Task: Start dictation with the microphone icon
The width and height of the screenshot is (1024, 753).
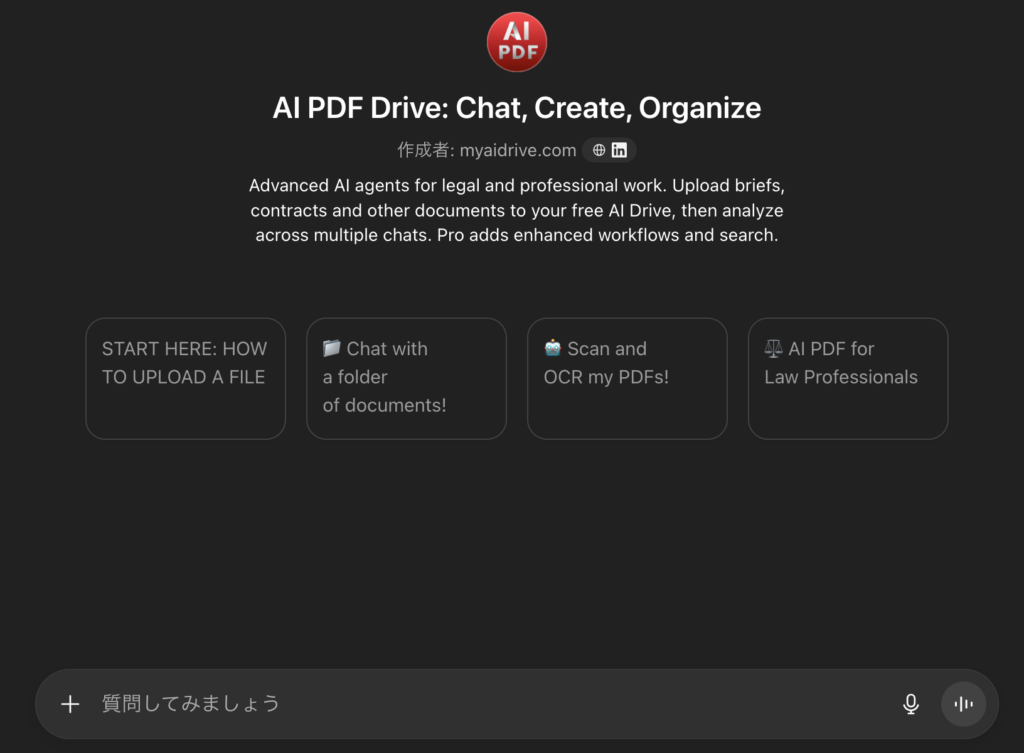Action: click(x=910, y=704)
